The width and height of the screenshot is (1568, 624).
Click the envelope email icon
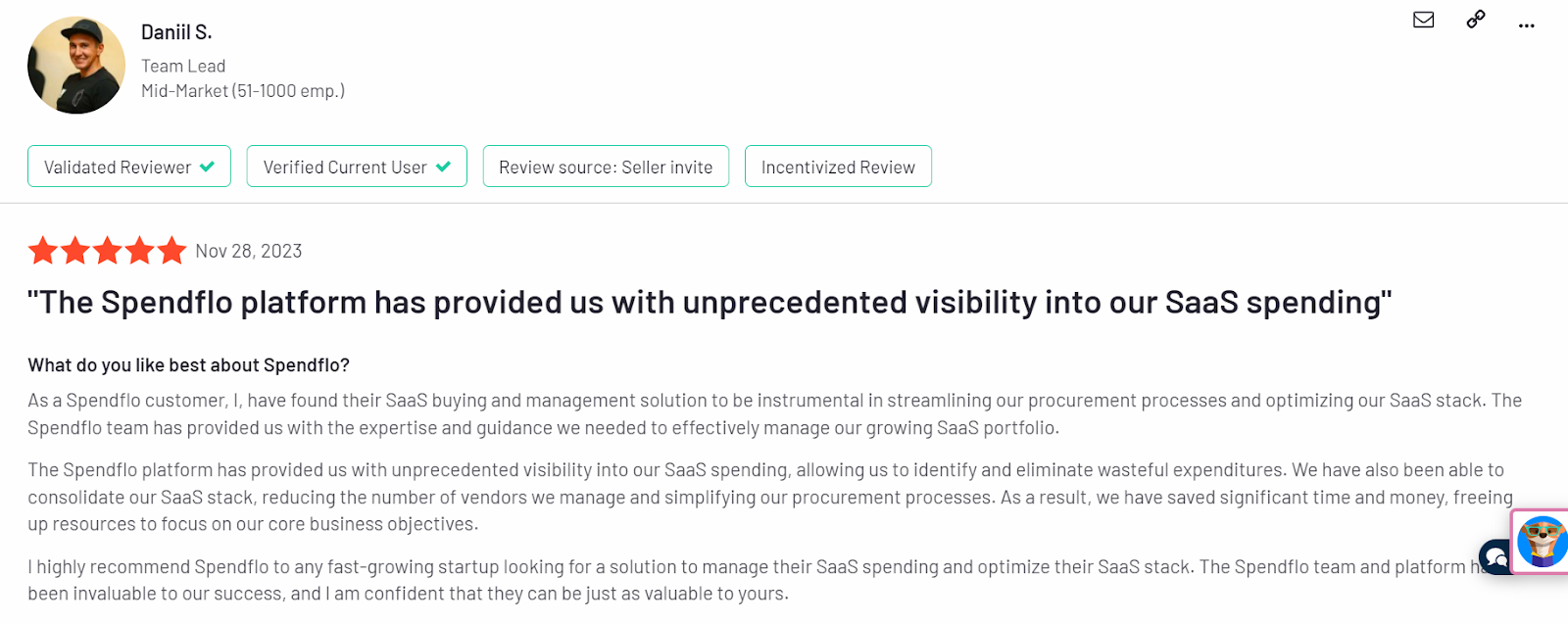pyautogui.click(x=1423, y=20)
